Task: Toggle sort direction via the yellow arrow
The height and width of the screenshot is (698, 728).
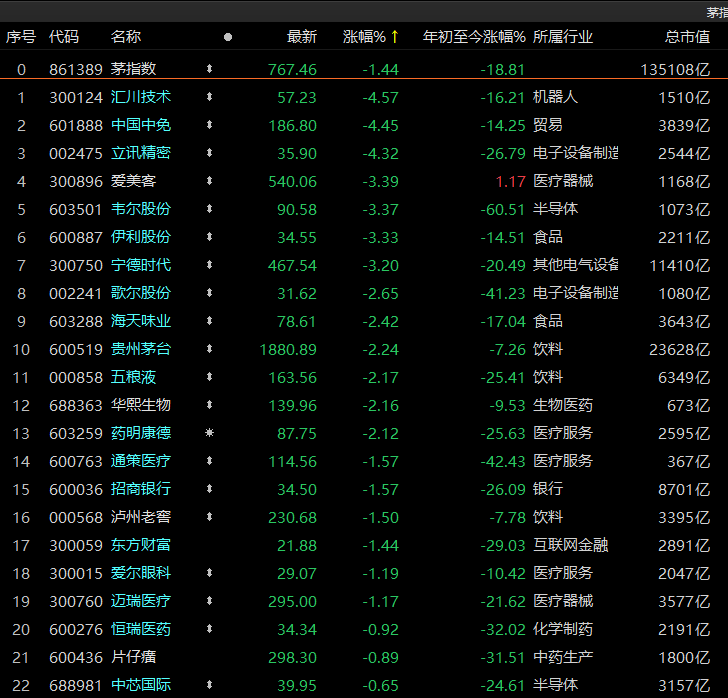Action: pos(395,37)
